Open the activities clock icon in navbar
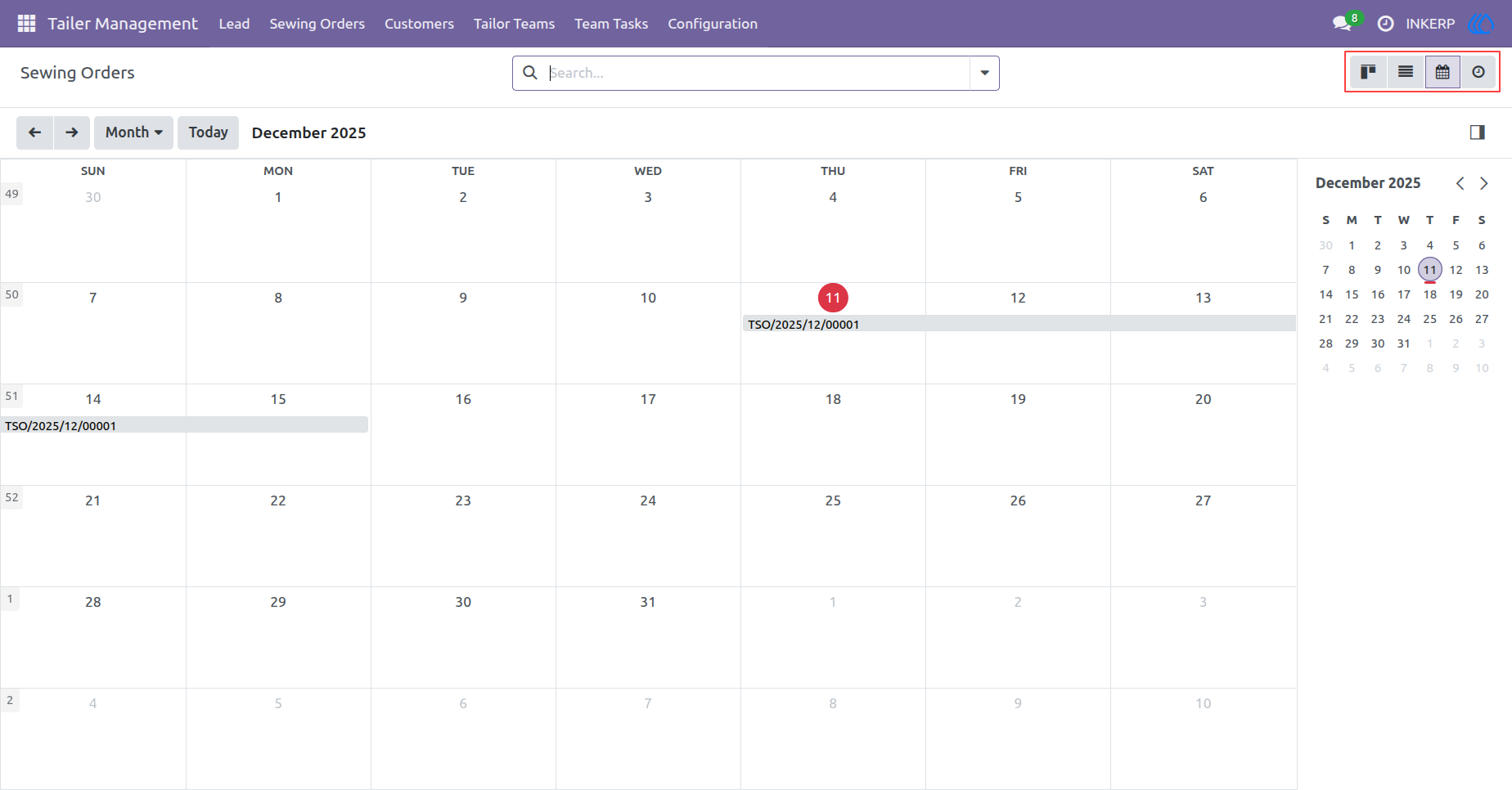The width and height of the screenshot is (1512, 790). [x=1385, y=24]
